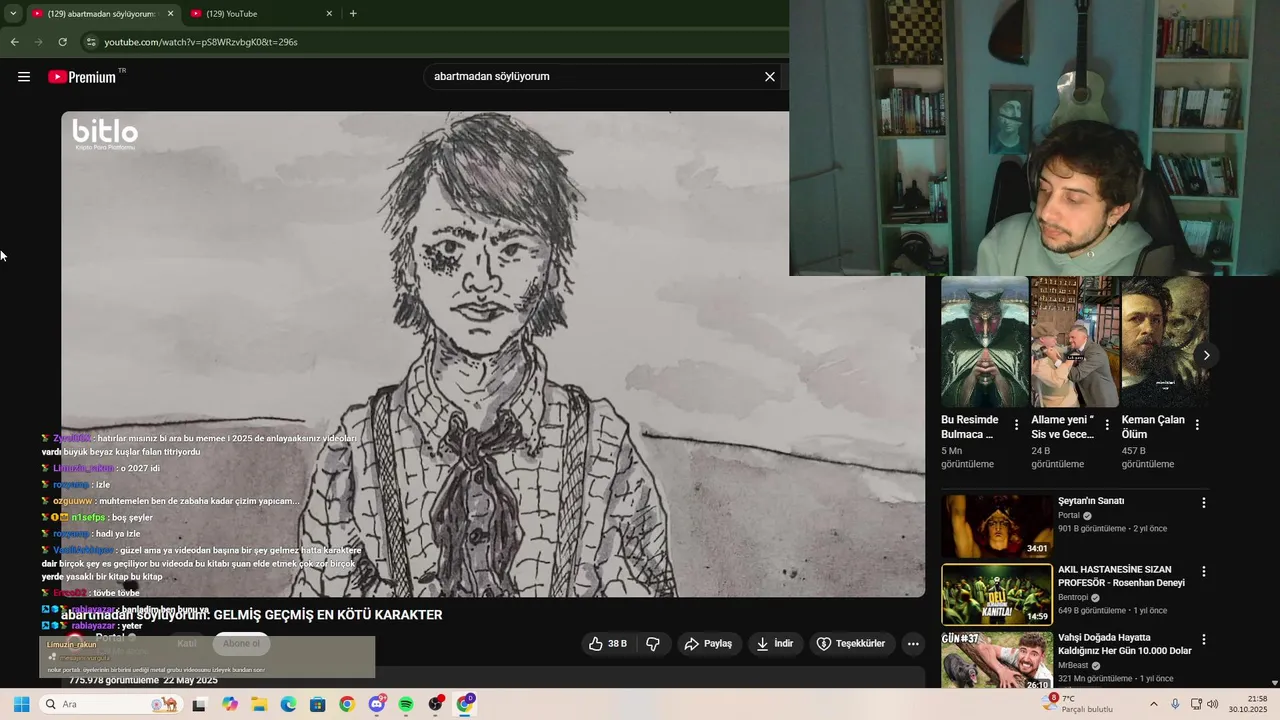The image size is (1280, 720).
Task: Open Microsoft Edge from the taskbar
Action: click(x=288, y=704)
